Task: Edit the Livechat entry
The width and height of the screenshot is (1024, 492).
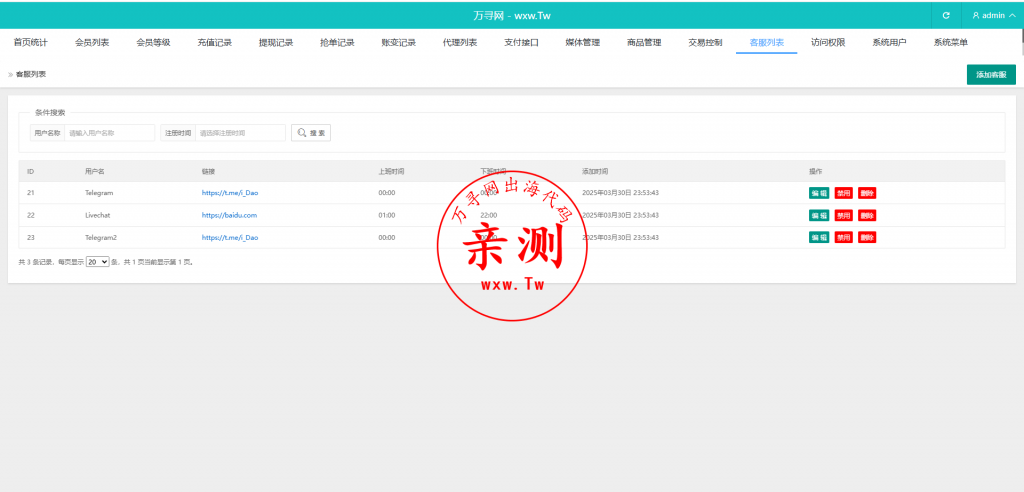Action: click(819, 215)
